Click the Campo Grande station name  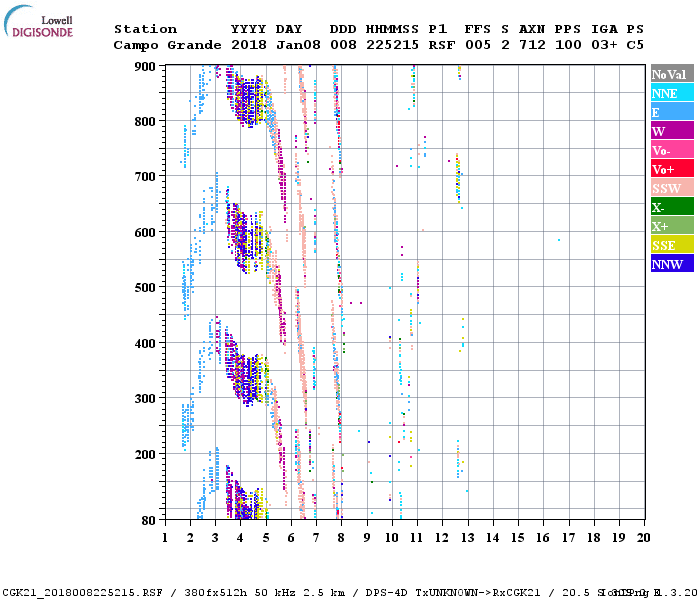pos(167,45)
